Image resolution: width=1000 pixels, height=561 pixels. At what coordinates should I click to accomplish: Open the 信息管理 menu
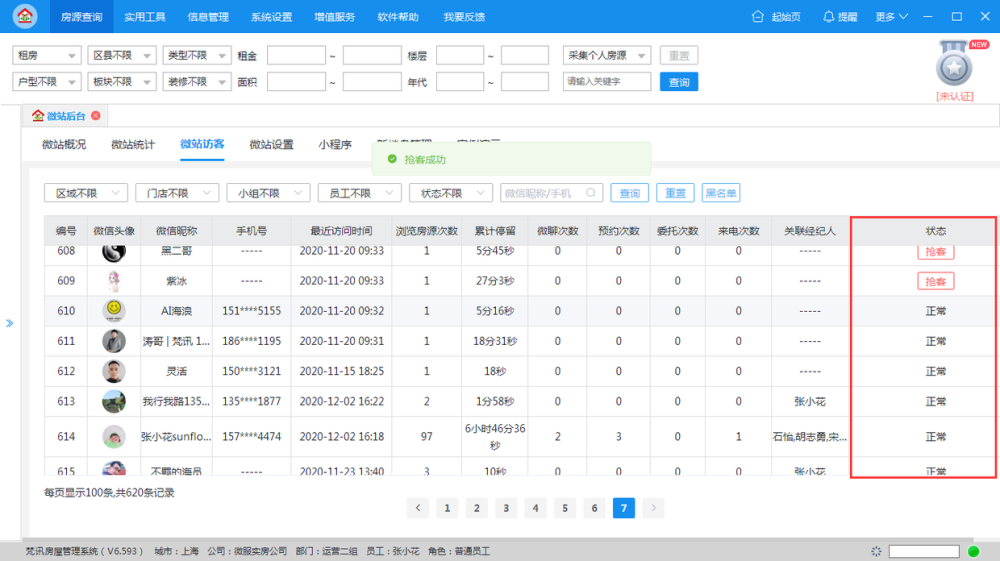[208, 17]
